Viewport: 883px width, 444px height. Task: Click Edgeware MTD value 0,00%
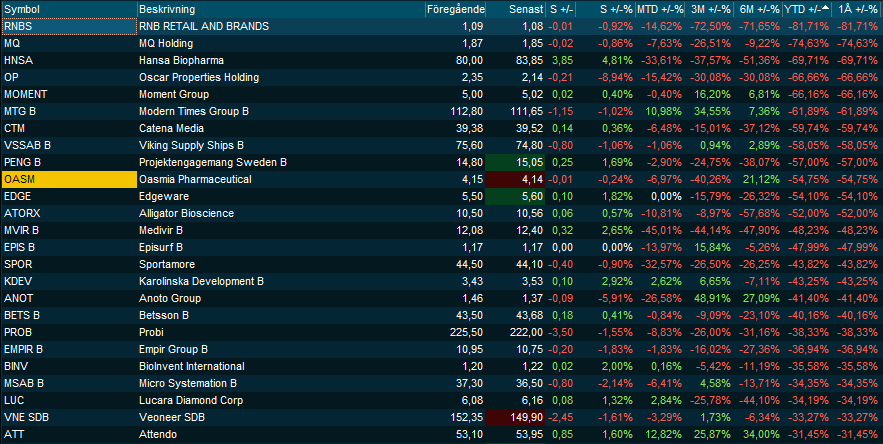click(666, 196)
